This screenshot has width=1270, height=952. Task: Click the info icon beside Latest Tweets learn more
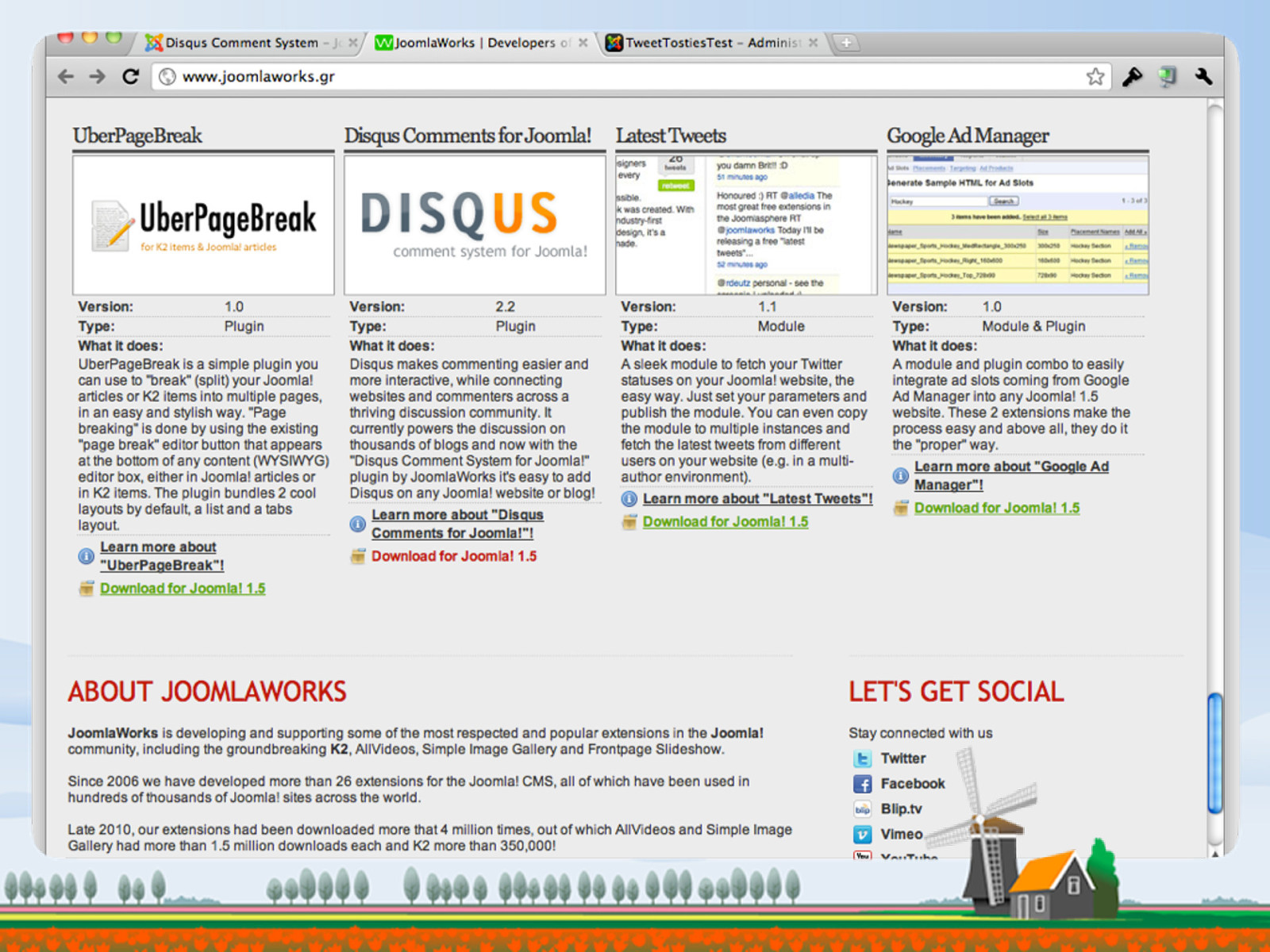tap(629, 499)
